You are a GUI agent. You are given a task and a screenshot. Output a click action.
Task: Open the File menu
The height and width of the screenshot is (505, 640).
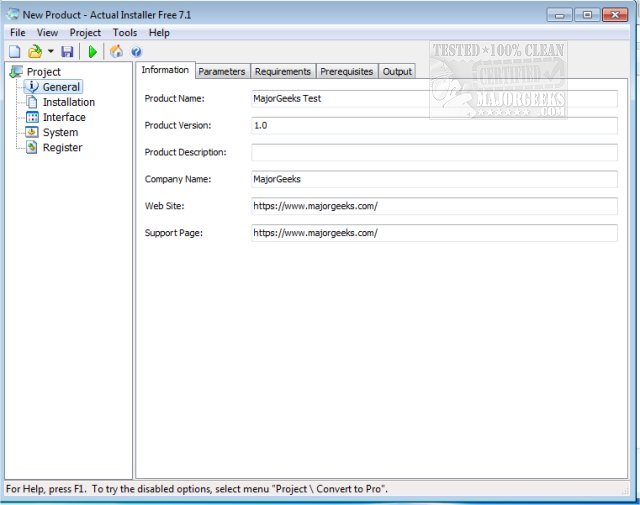click(18, 33)
